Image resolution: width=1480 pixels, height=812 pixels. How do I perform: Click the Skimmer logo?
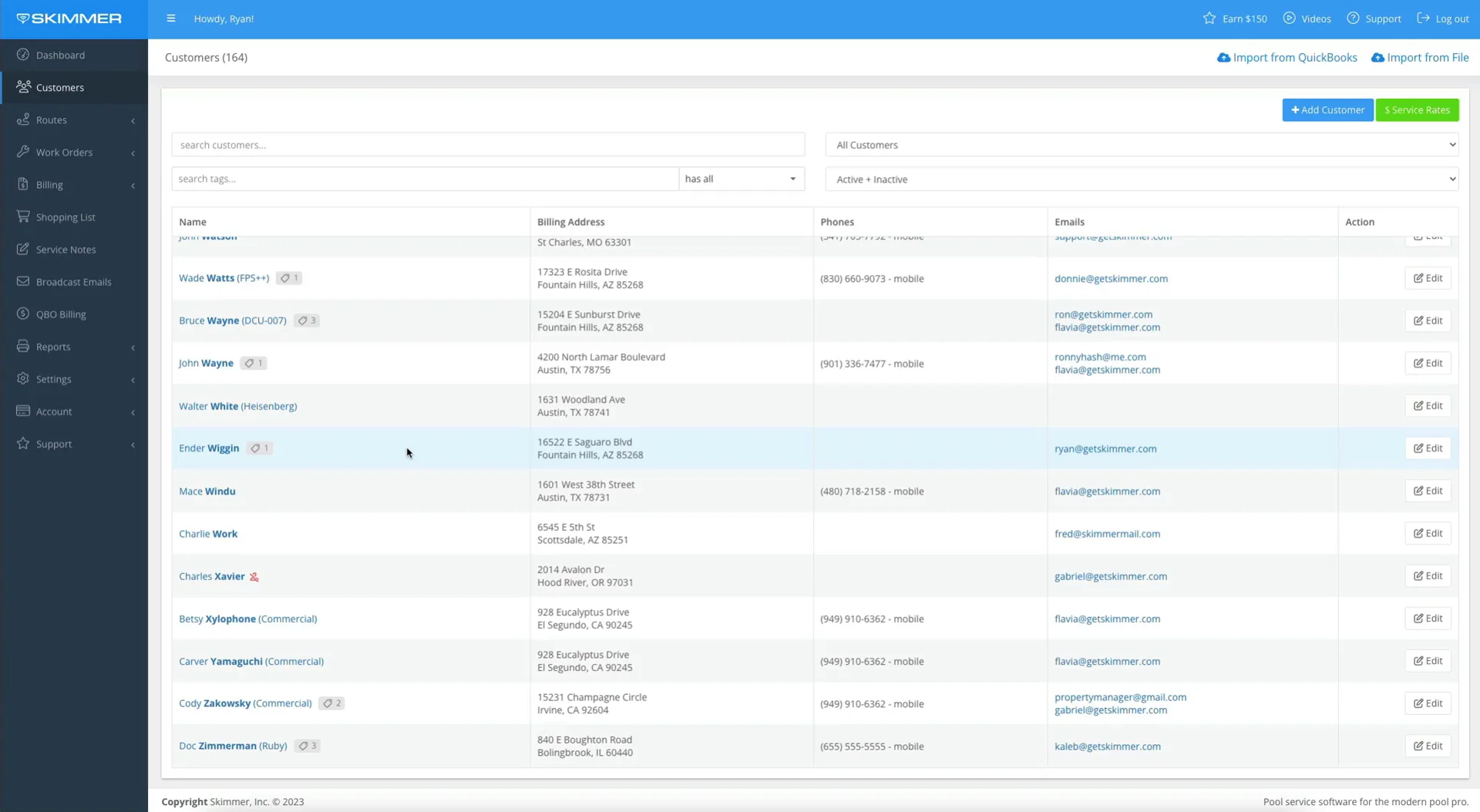click(x=69, y=18)
